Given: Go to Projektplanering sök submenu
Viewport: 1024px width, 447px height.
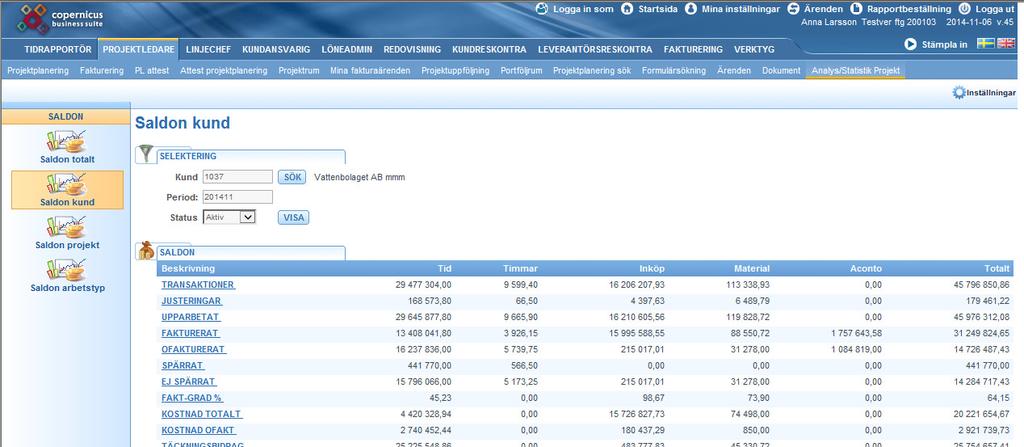Looking at the screenshot, I should pos(592,71).
